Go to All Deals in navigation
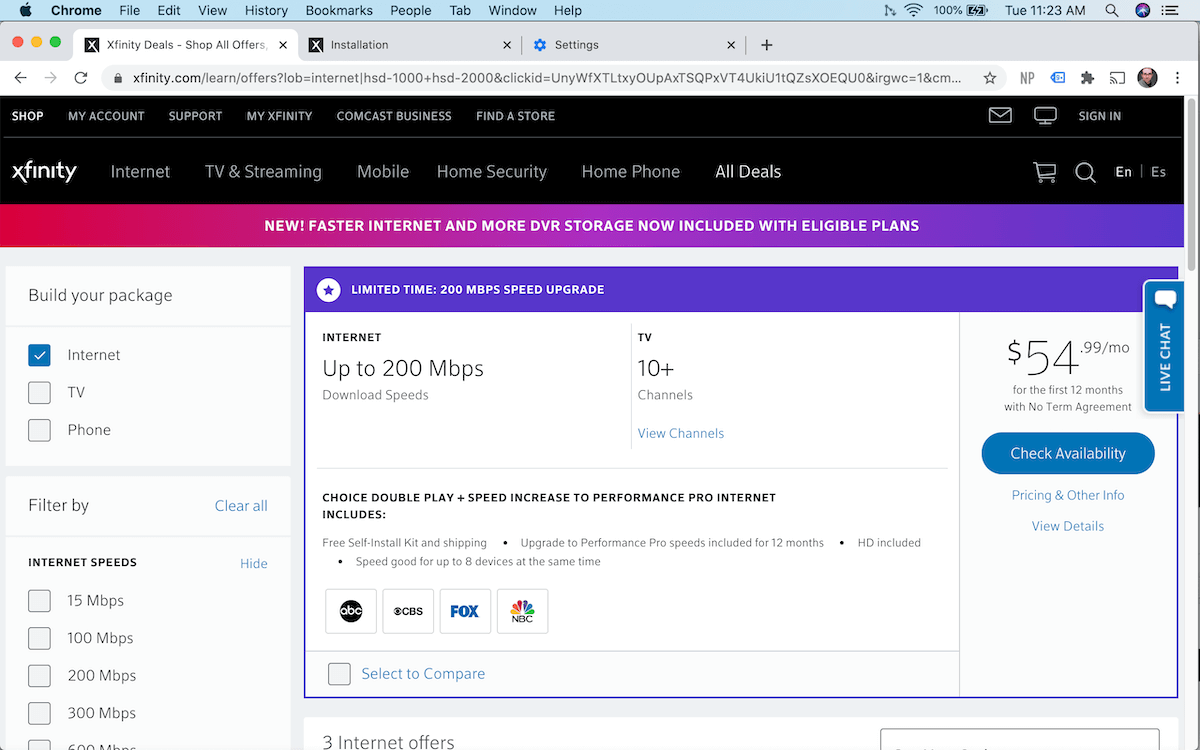 point(748,172)
